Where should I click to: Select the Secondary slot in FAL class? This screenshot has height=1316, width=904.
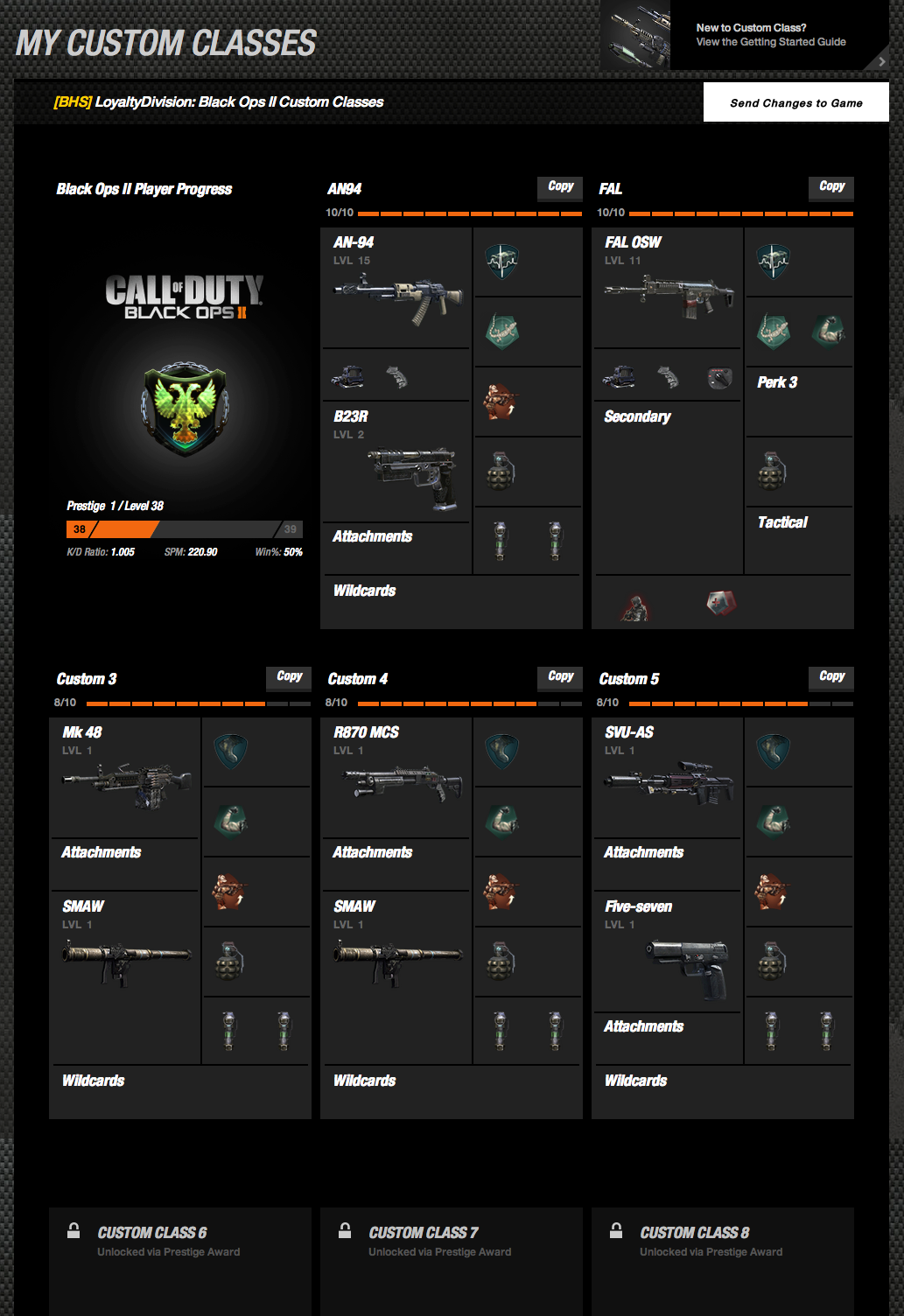click(667, 487)
